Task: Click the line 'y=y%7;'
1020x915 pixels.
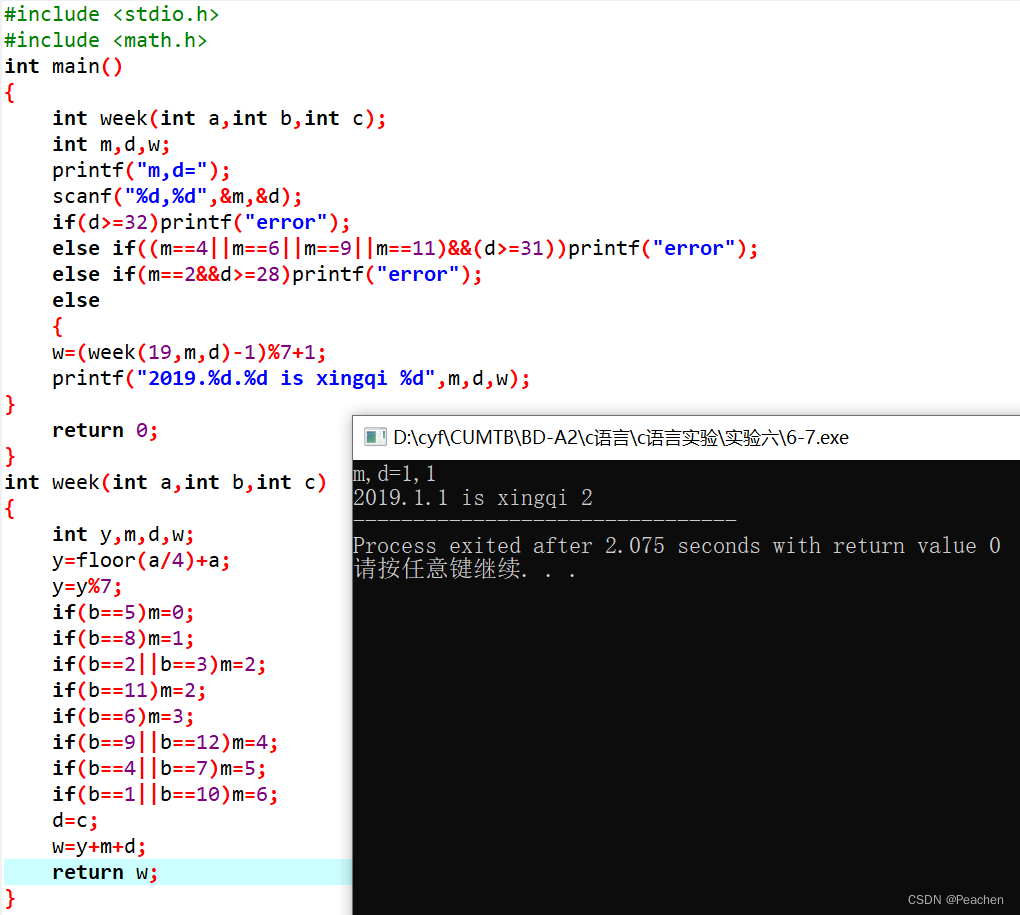Action: [87, 586]
